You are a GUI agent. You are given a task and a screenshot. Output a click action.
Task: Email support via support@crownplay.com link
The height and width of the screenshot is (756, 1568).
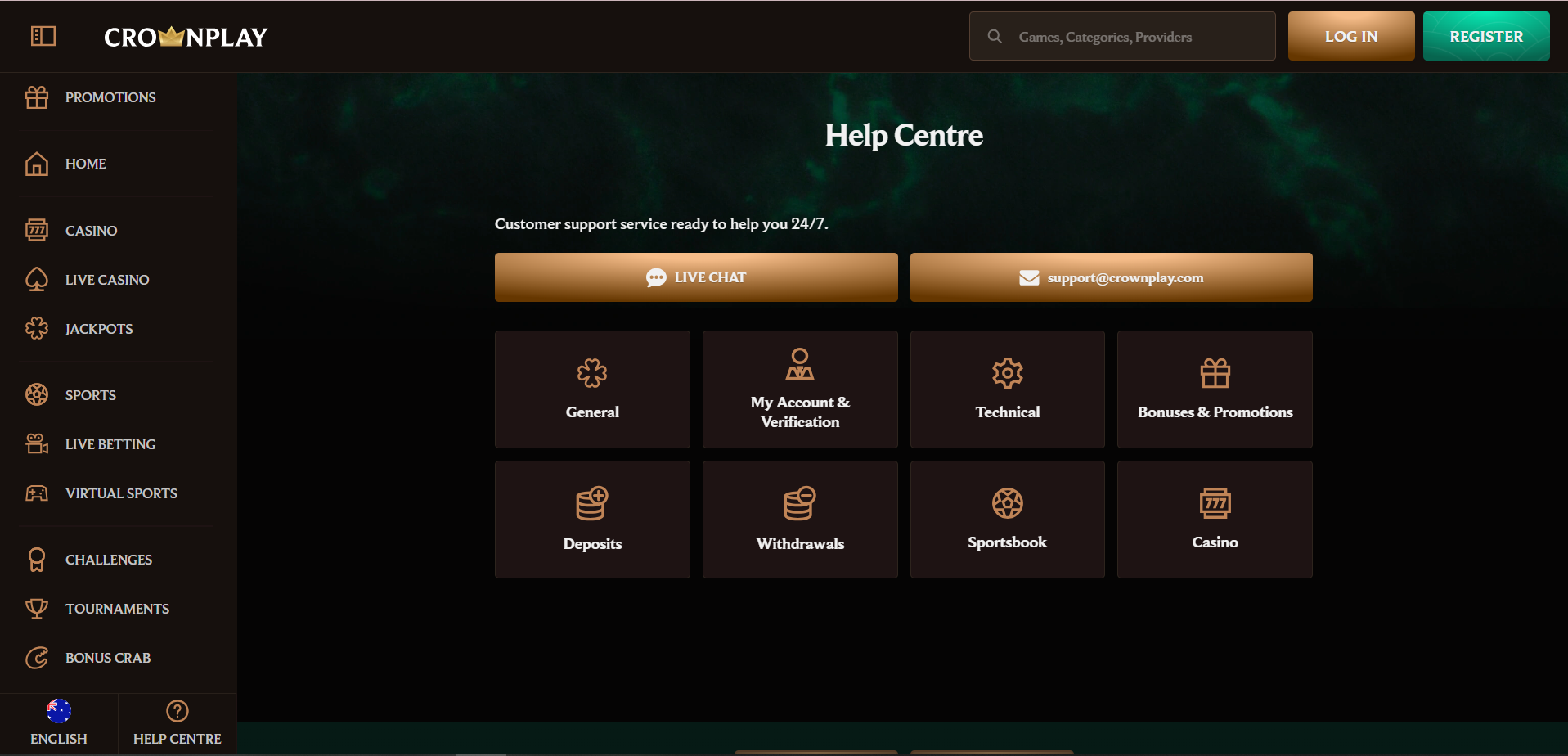tap(1110, 277)
